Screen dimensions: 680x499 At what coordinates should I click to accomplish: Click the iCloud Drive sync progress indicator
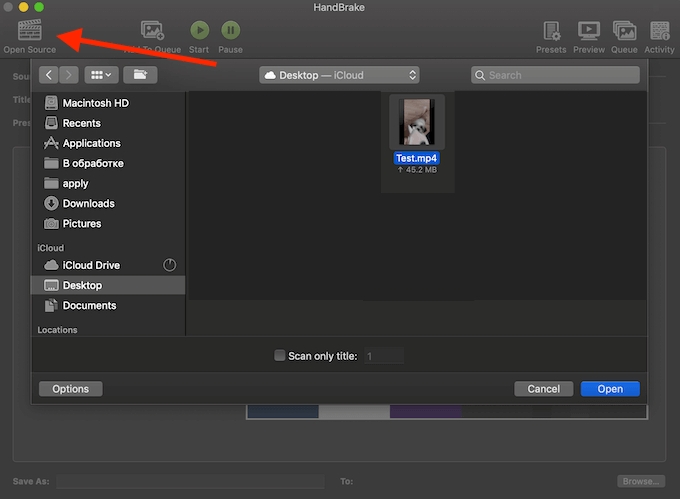[x=170, y=265]
